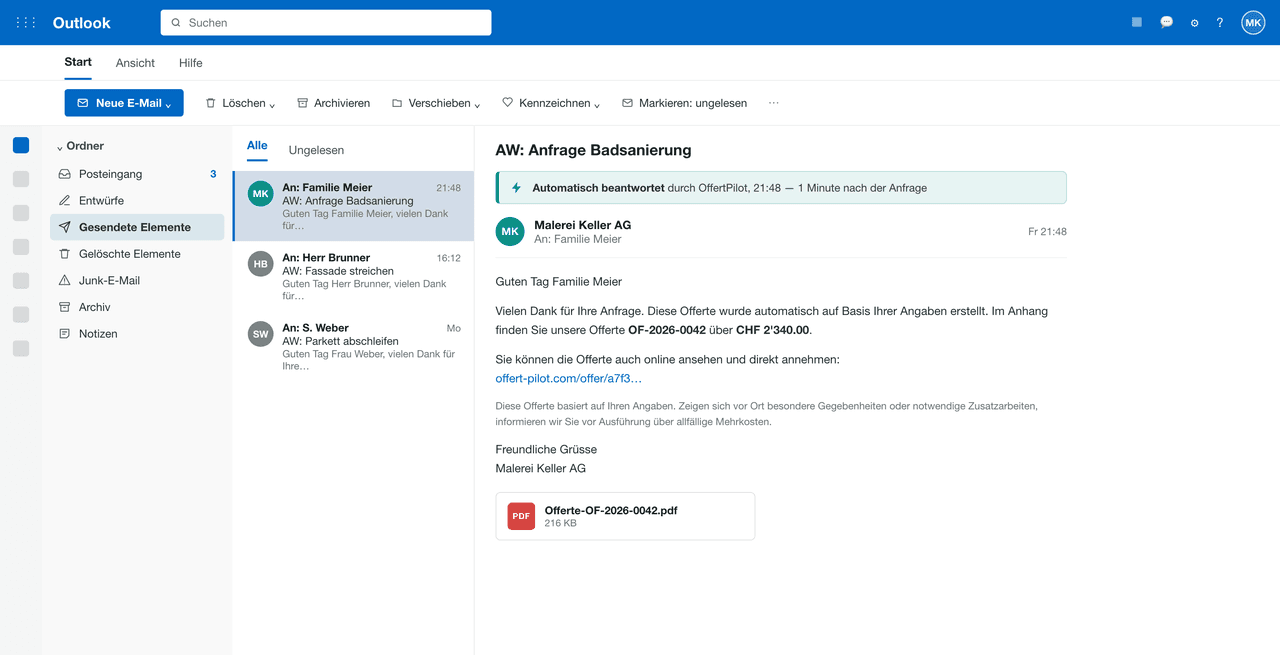Click sender name Malerei Keller AG in header
The width and height of the screenshot is (1280, 655).
[583, 225]
